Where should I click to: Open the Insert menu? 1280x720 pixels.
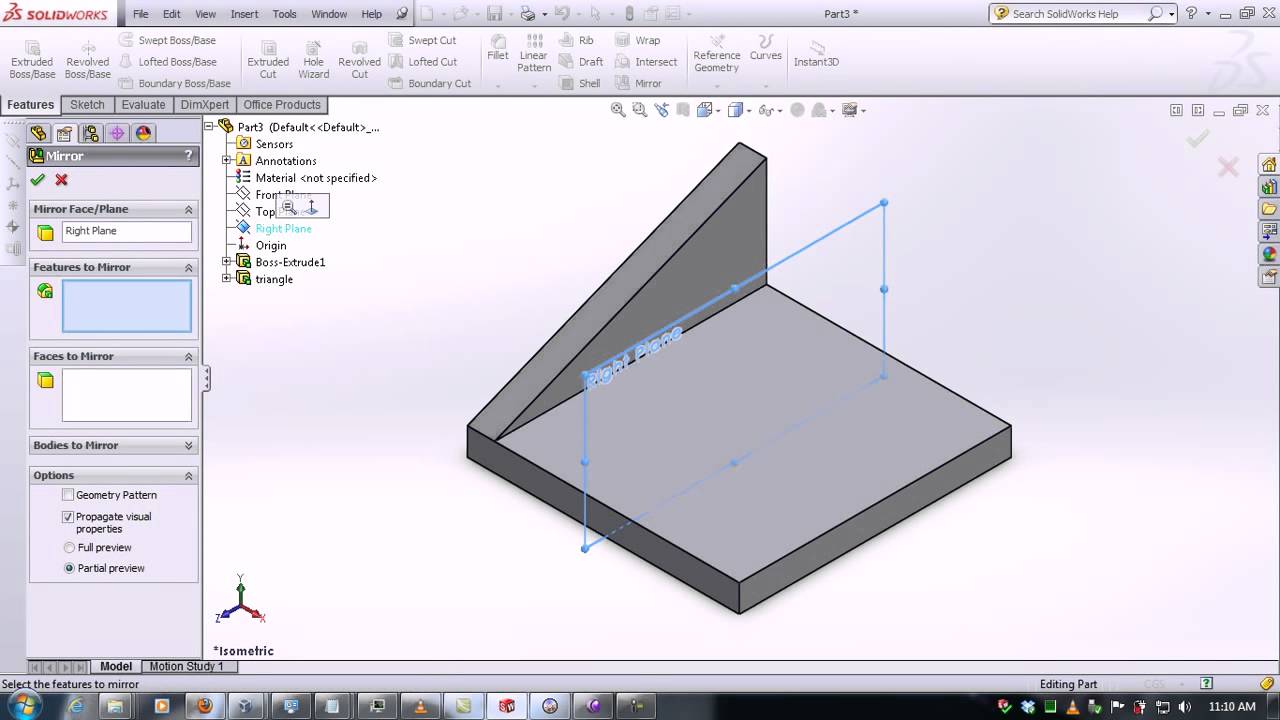(244, 14)
